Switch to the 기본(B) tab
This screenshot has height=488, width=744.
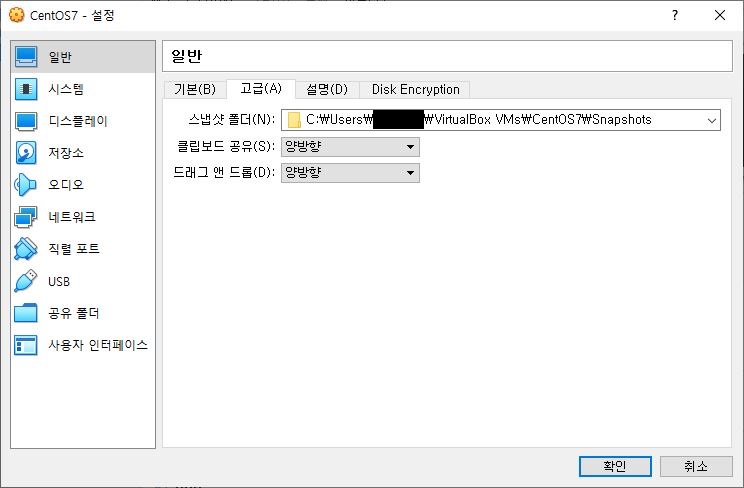coord(195,89)
